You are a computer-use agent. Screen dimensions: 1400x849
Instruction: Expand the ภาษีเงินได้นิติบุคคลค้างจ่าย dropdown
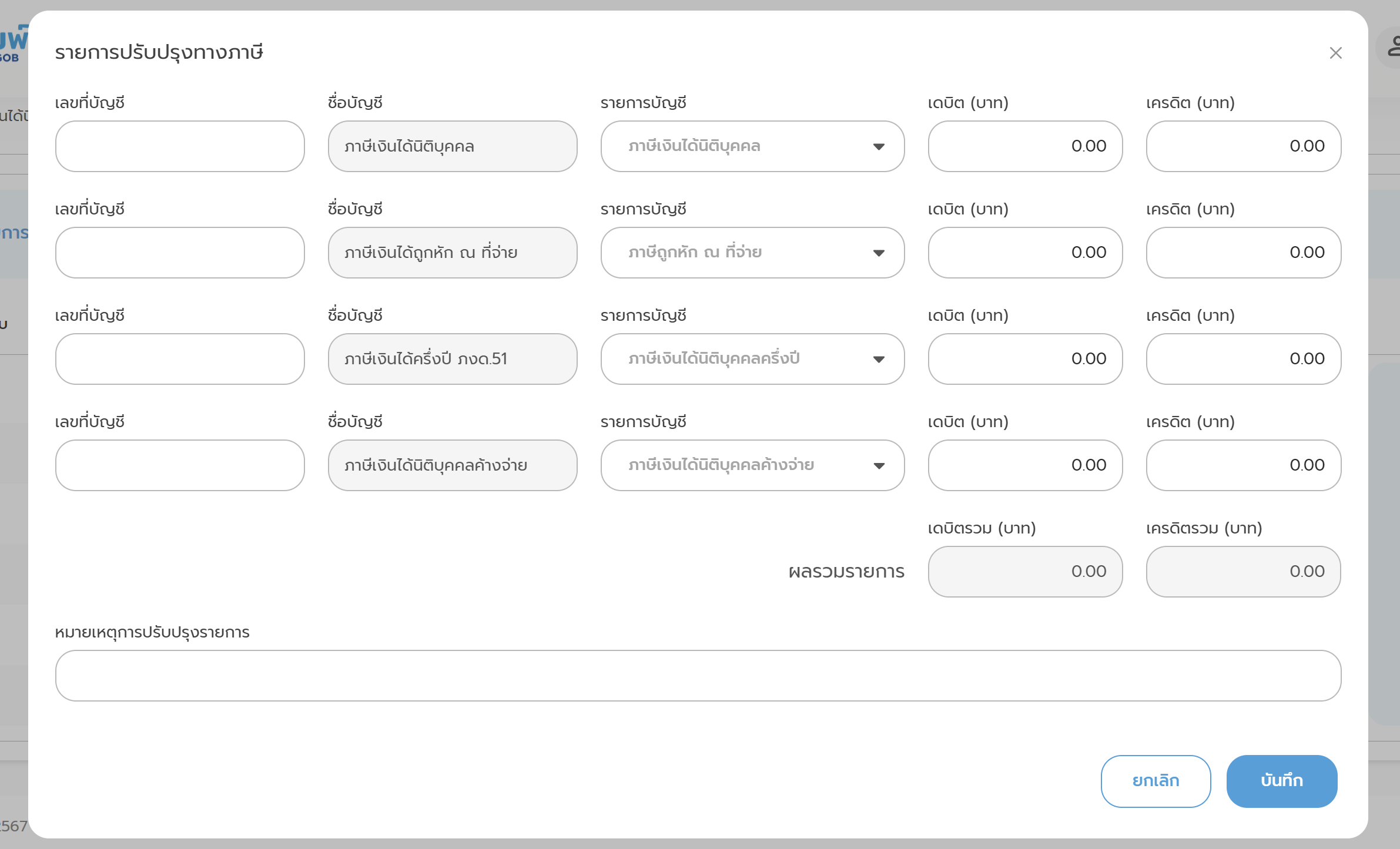(x=752, y=465)
